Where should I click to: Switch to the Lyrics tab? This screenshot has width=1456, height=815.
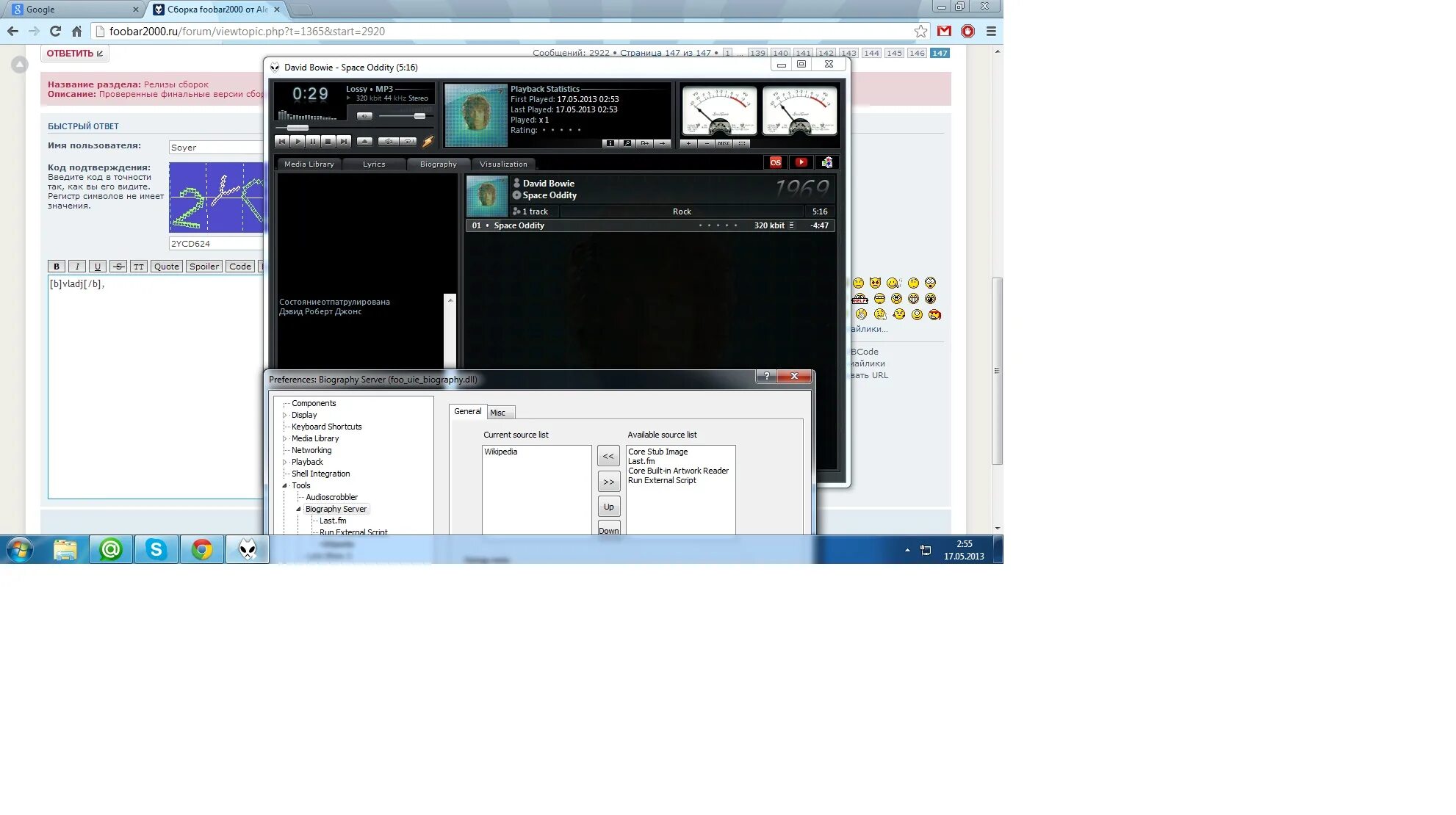374,164
